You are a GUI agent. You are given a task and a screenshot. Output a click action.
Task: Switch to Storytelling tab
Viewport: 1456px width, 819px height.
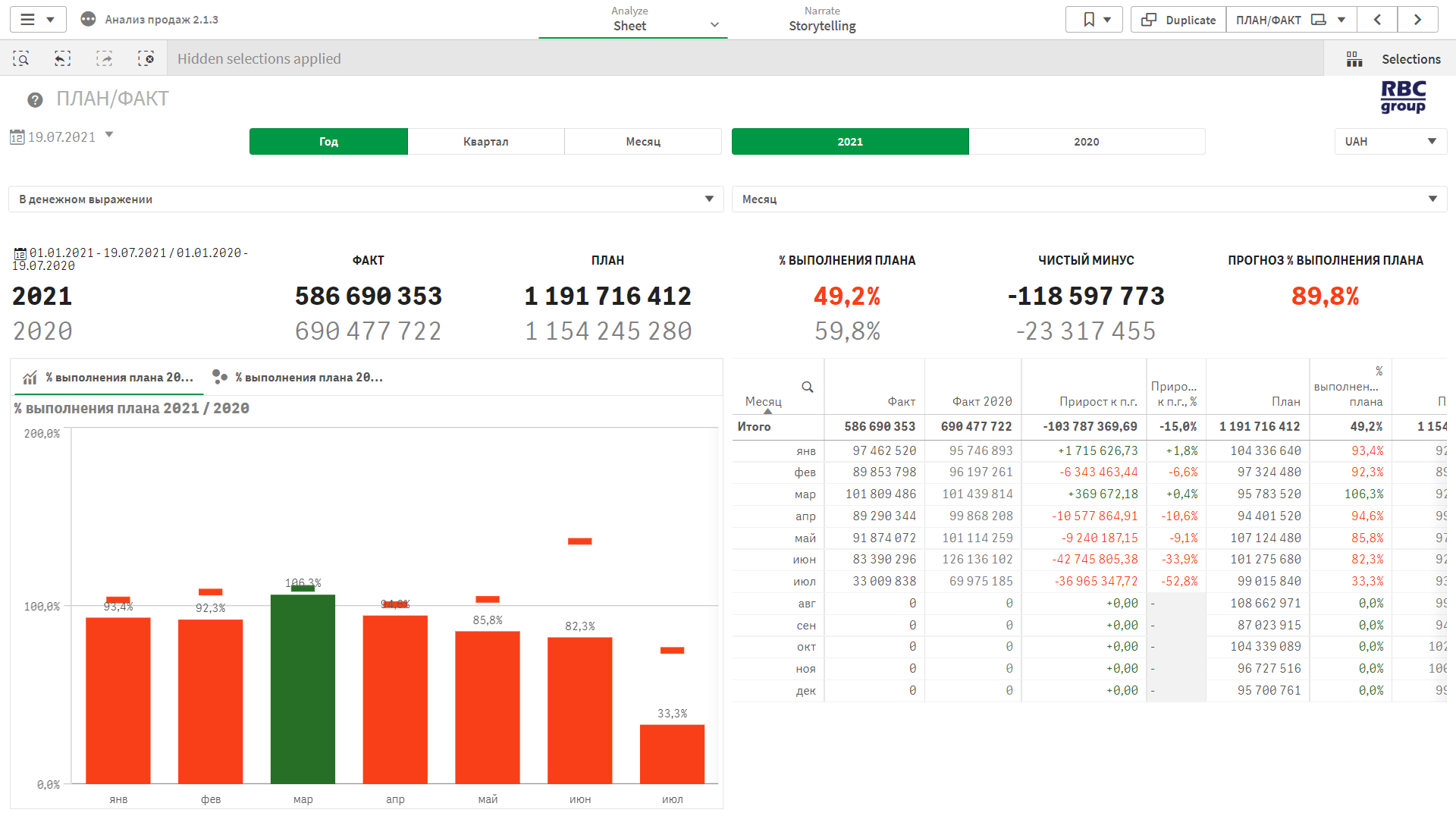(x=822, y=20)
